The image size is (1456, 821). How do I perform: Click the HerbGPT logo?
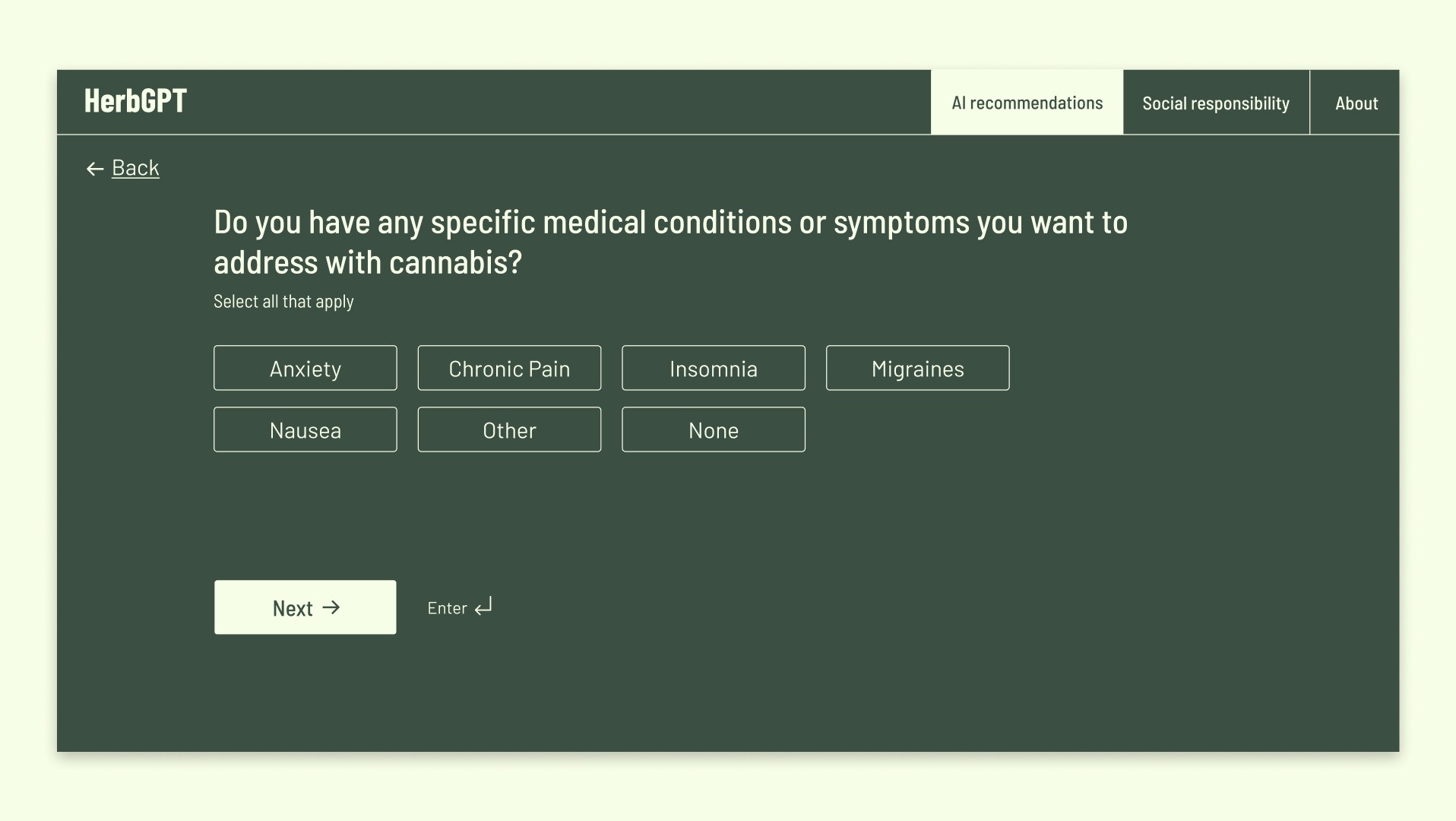(135, 101)
